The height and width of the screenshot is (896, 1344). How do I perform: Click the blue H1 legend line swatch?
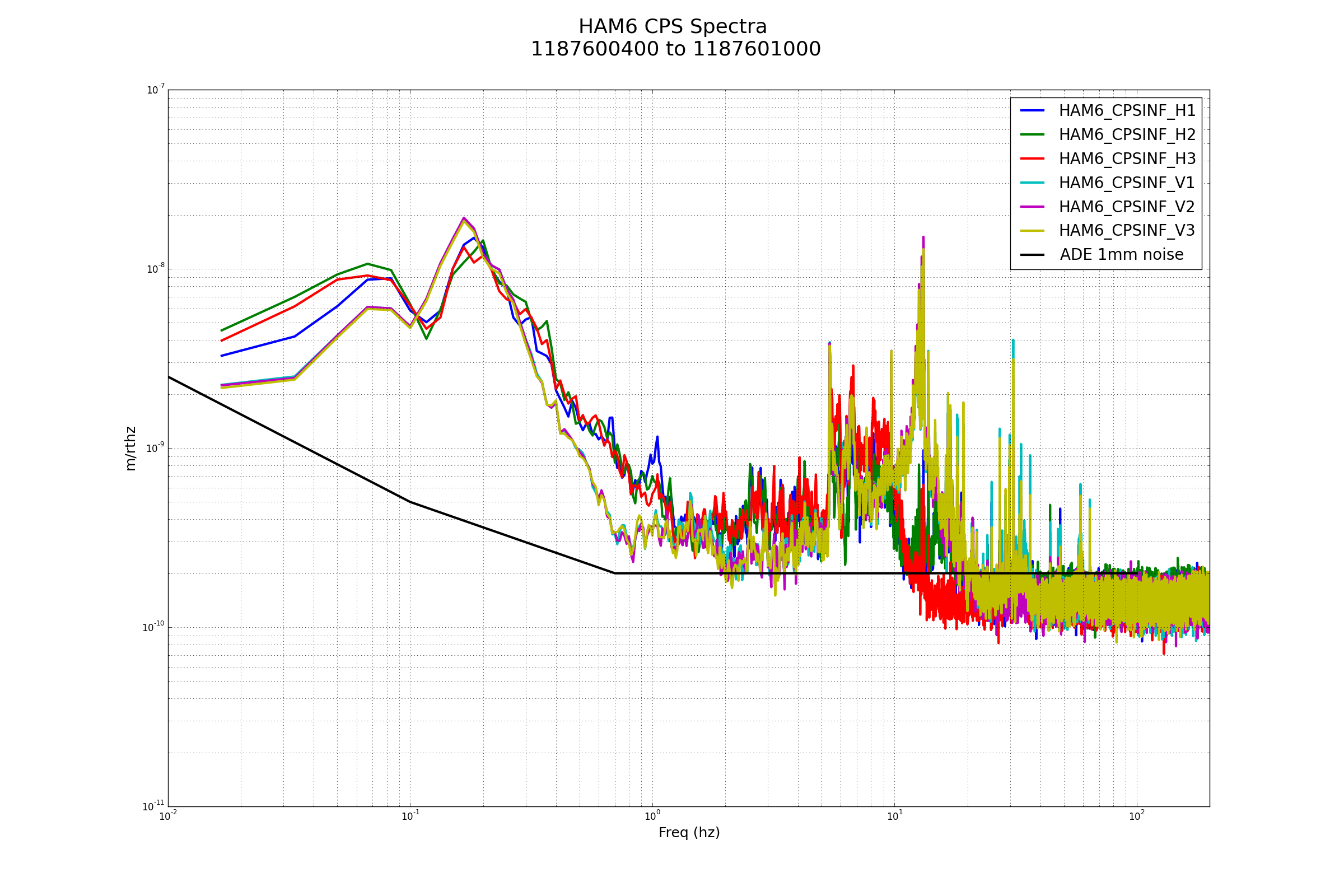[1032, 110]
